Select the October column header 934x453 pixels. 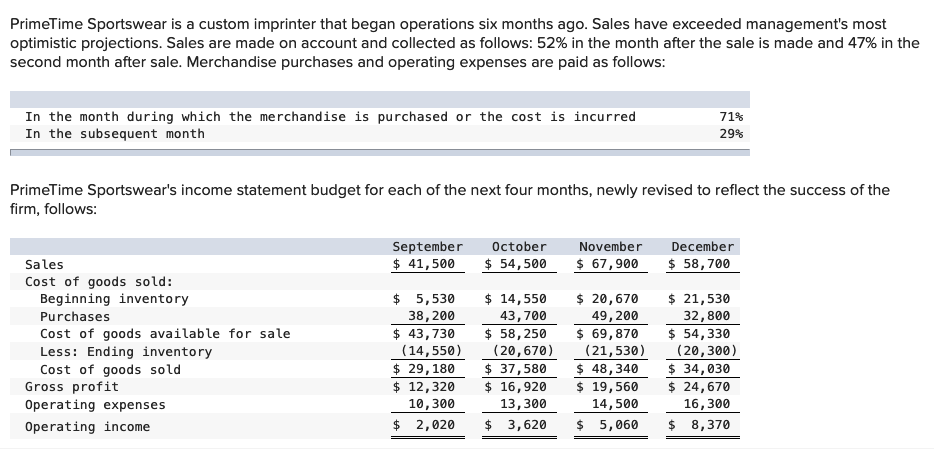tap(519, 247)
